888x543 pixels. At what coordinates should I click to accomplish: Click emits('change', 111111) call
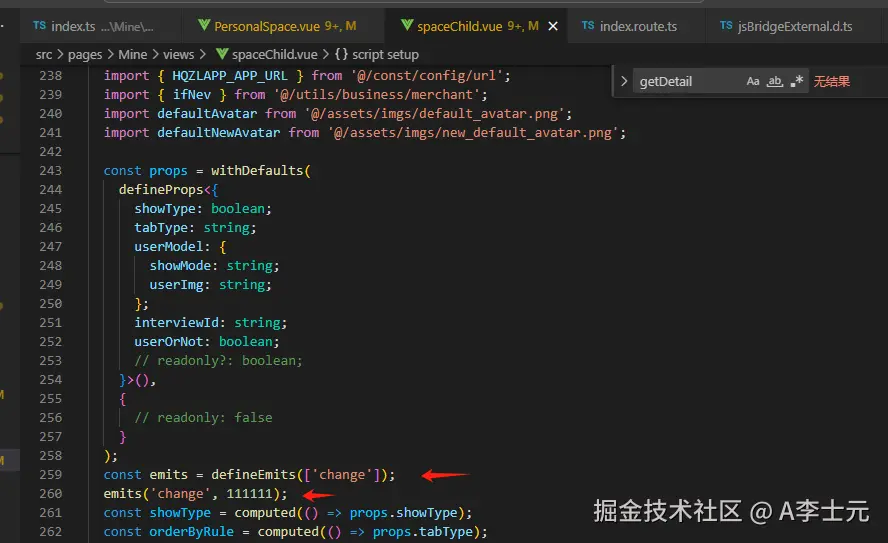point(195,494)
